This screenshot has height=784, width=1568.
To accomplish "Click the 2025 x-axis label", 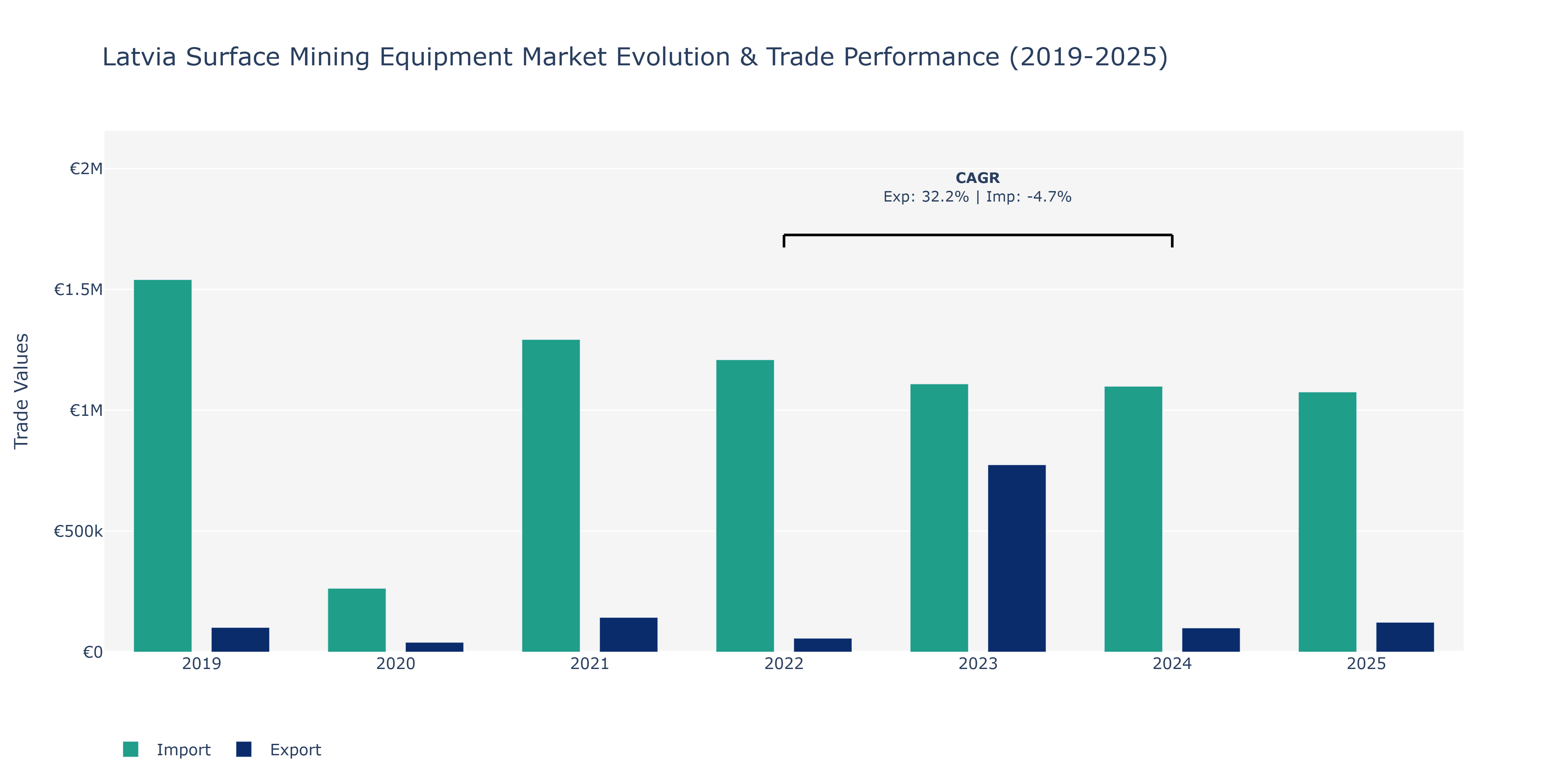I will pyautogui.click(x=1366, y=663).
